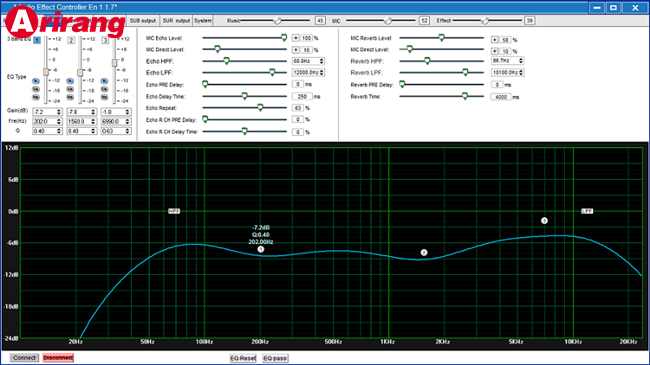
Task: Select EQ band 2 button
Action: click(x=71, y=40)
